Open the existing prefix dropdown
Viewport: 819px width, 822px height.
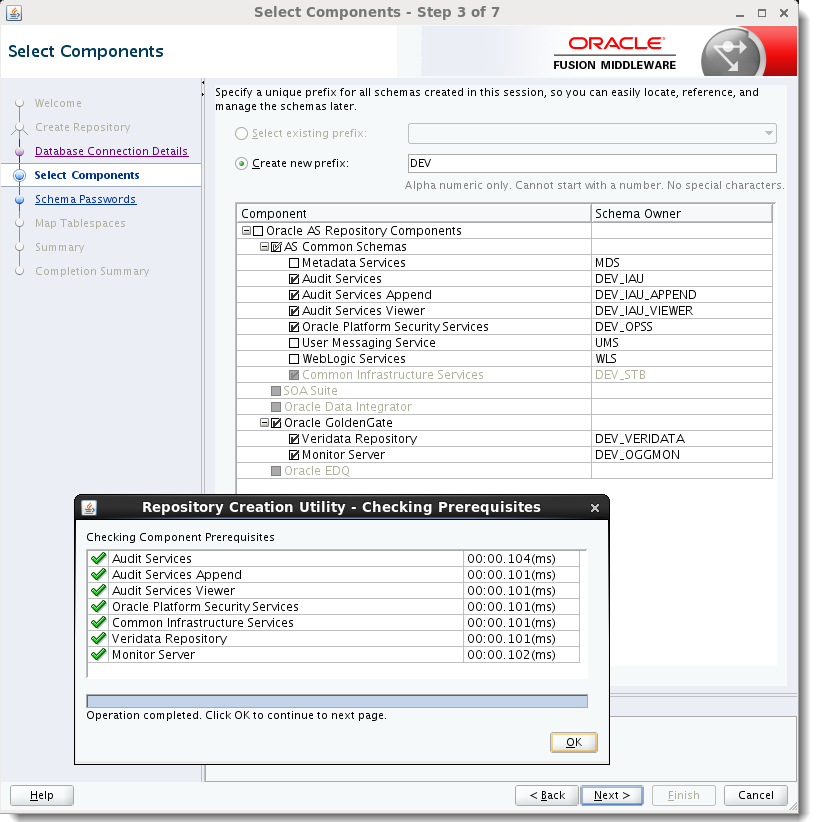pos(768,133)
